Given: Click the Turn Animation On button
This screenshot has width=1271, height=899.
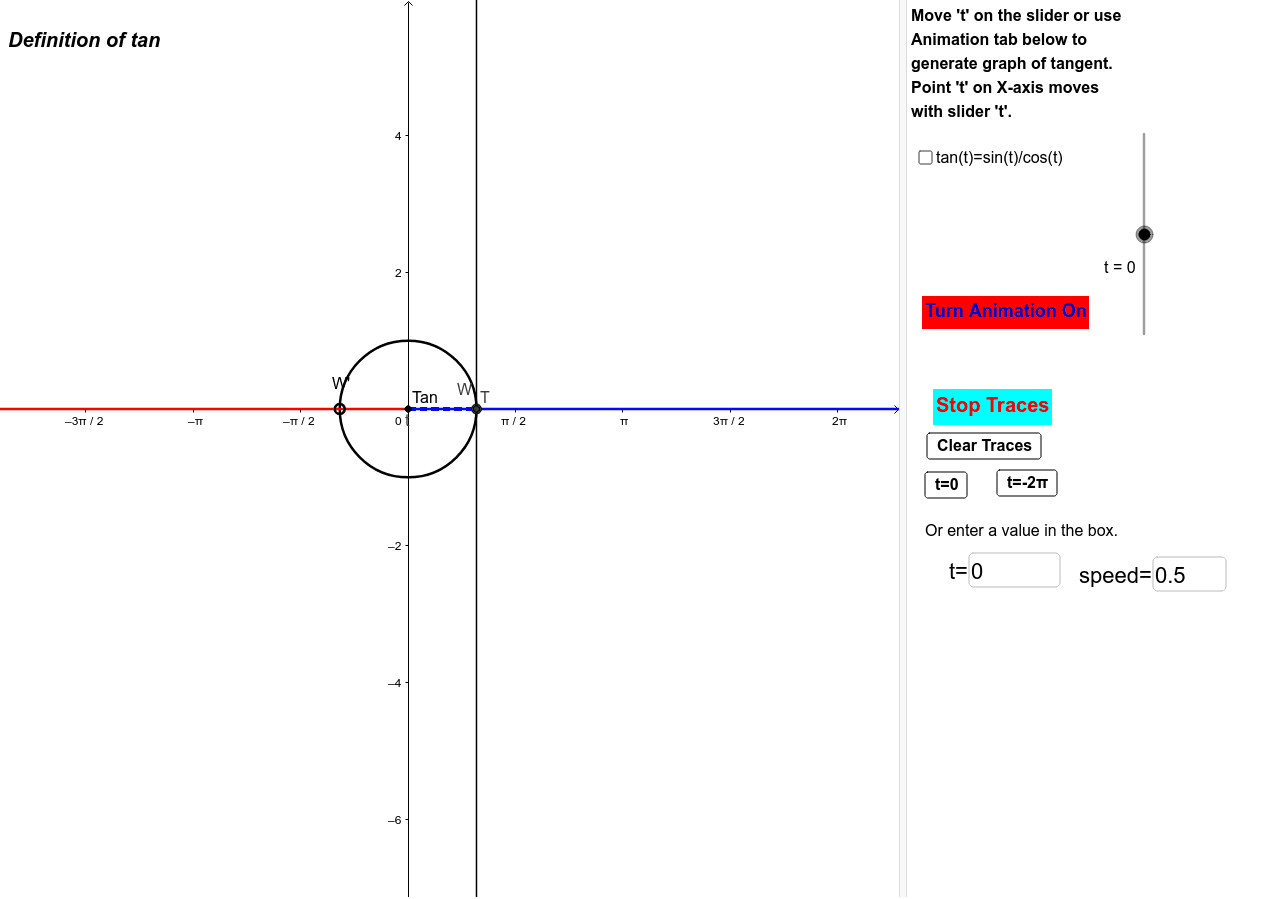Looking at the screenshot, I should tap(1005, 312).
